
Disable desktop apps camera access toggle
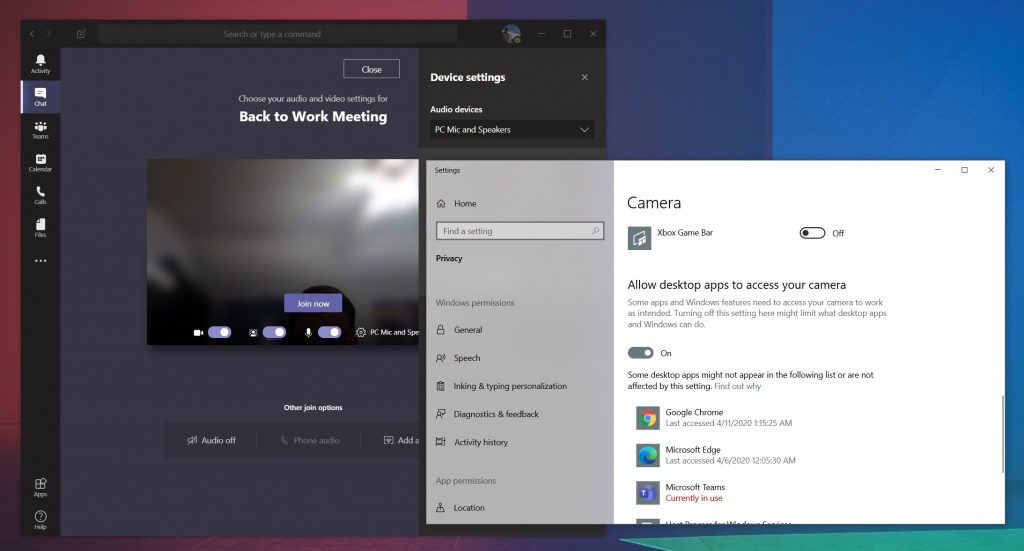coord(640,353)
